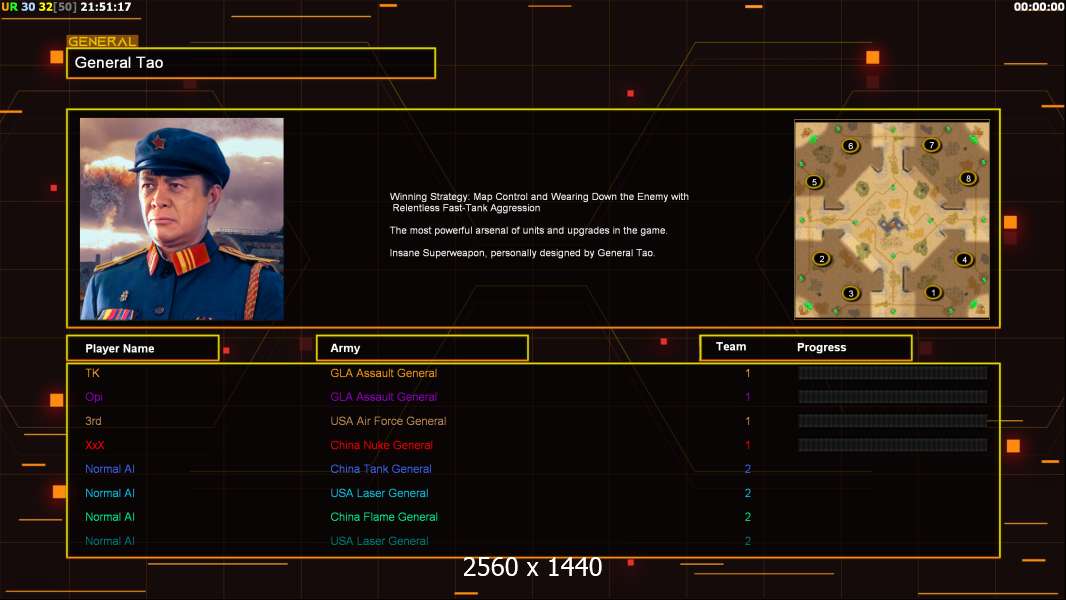
Task: Click team number 2 in China Flame General row
Action: point(748,517)
